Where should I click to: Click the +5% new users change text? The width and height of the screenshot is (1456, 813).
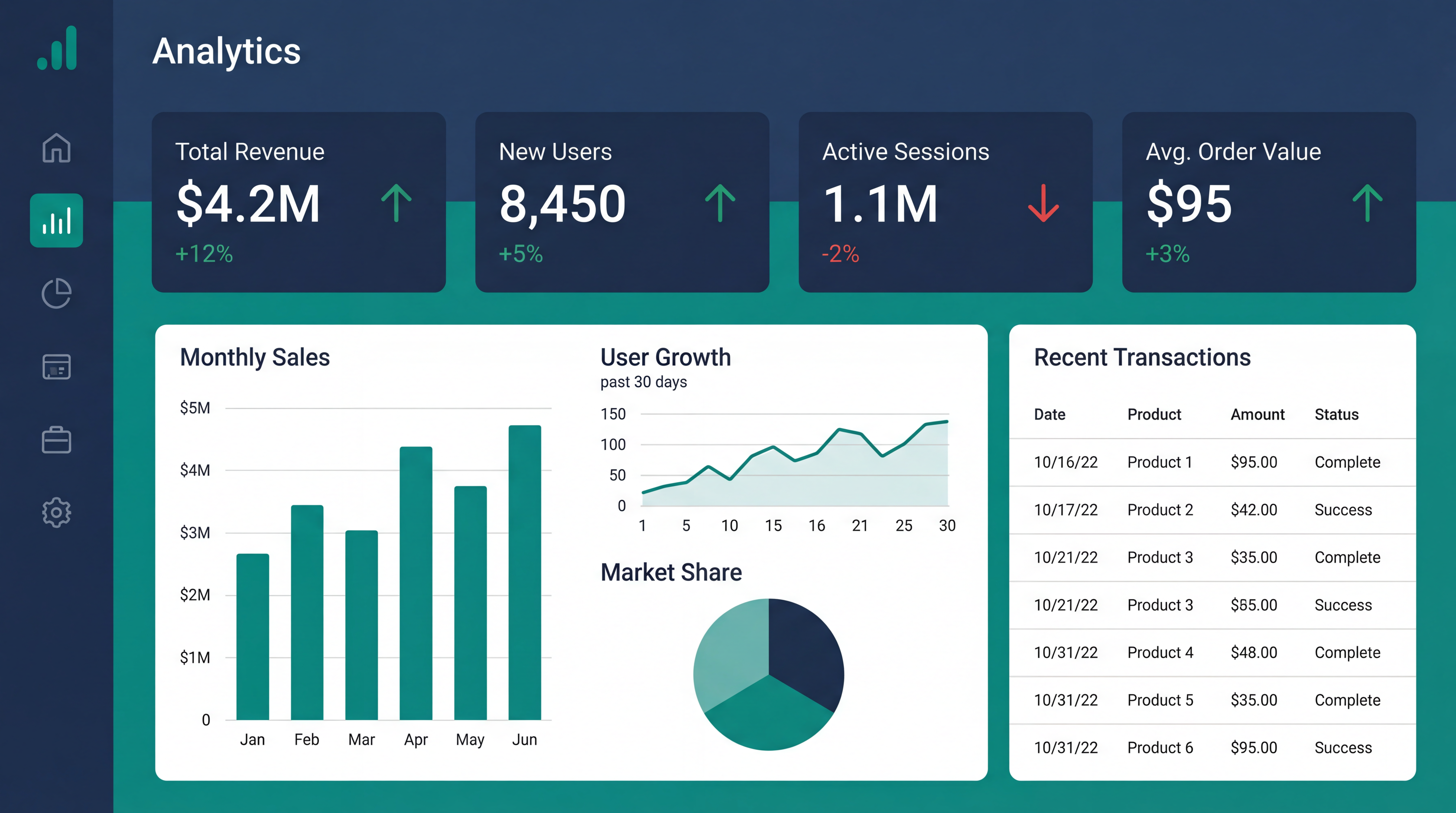(x=521, y=254)
